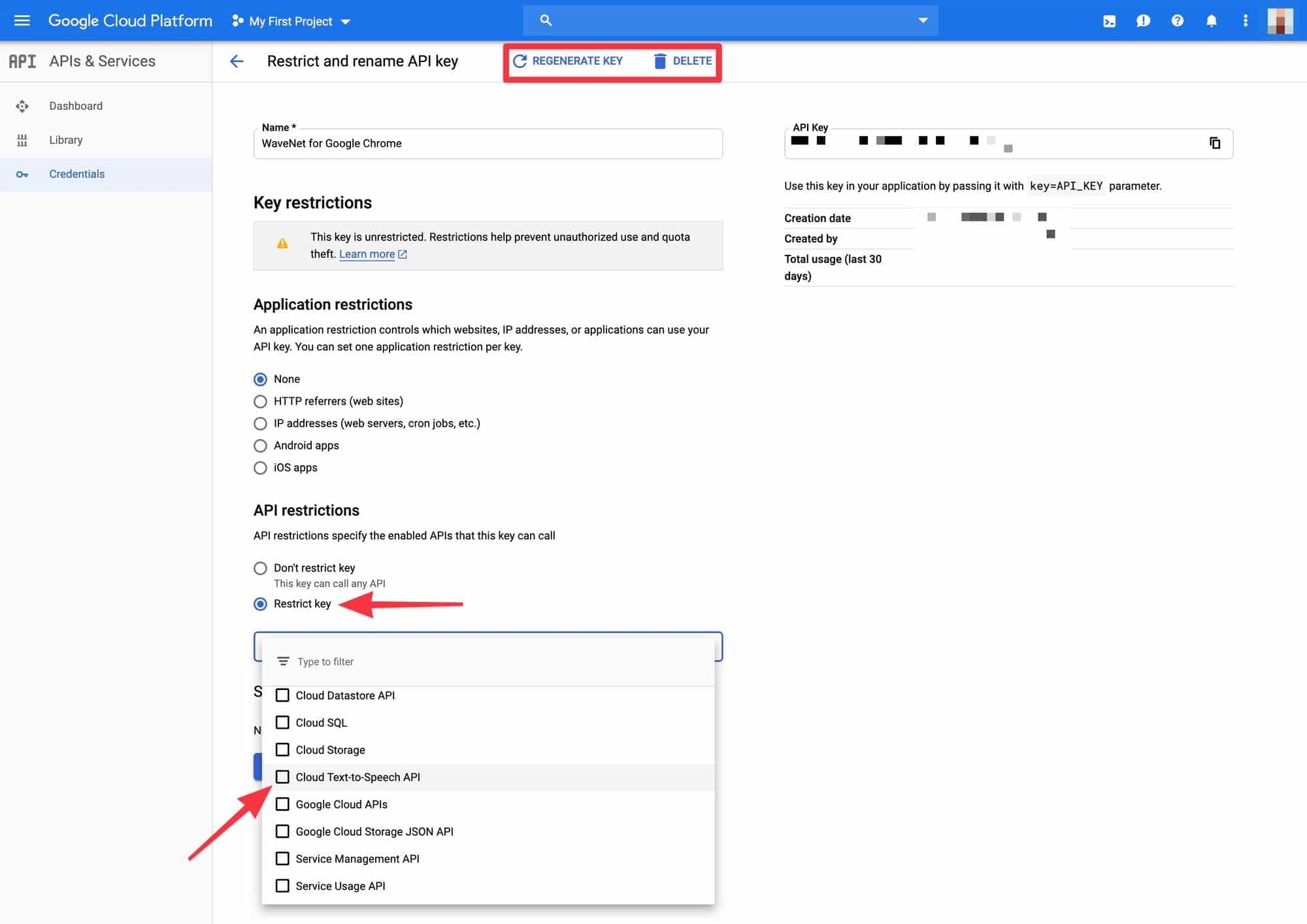Open the notifications bell
The height and width of the screenshot is (924, 1307).
point(1211,21)
